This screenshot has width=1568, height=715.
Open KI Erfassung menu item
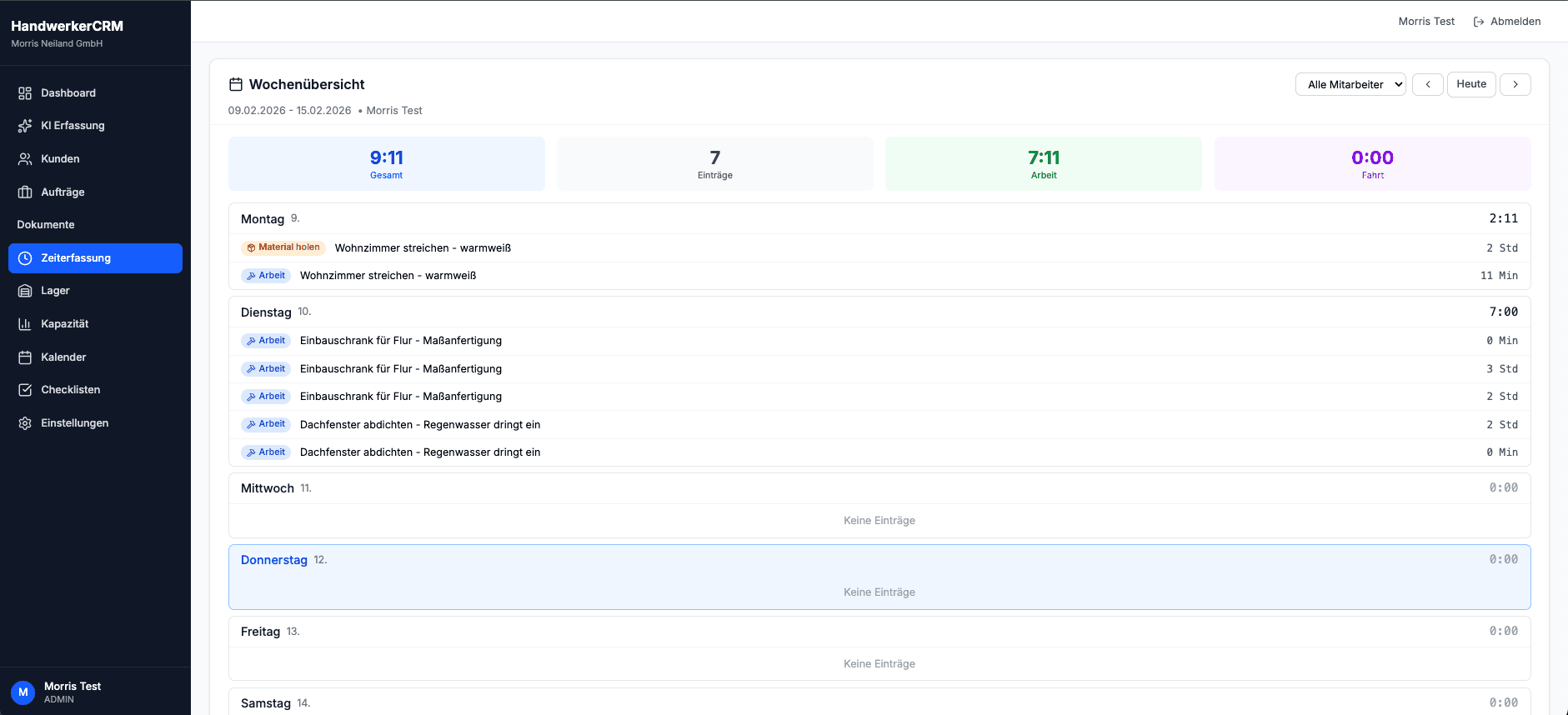click(x=95, y=126)
